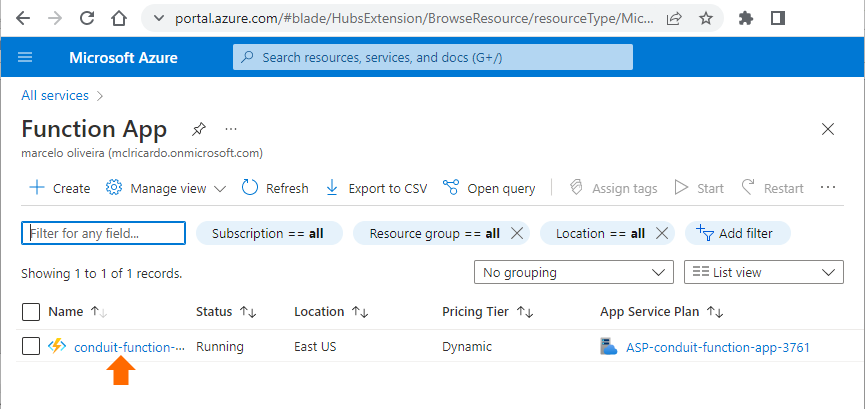Viewport: 865px width, 409px height.
Task: Tick the checkbox for conduit-function row
Action: pos(31,347)
